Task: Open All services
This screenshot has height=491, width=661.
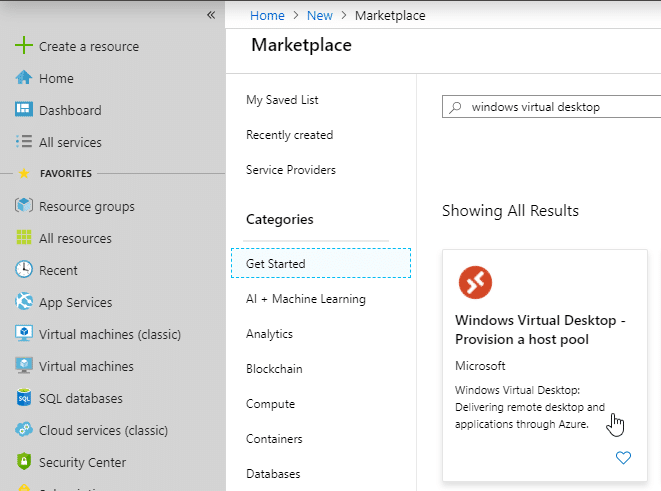Action: (70, 142)
